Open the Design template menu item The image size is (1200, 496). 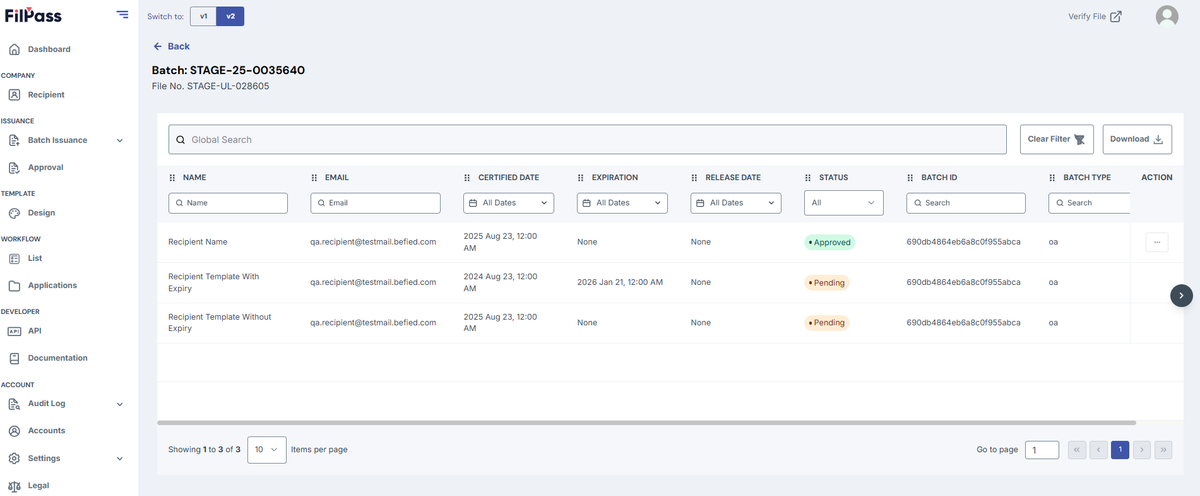point(42,213)
